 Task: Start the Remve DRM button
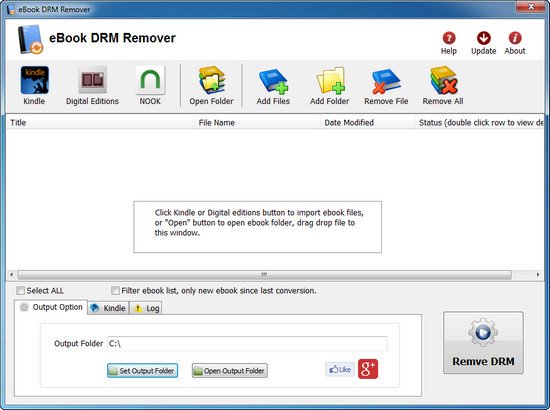click(x=483, y=343)
